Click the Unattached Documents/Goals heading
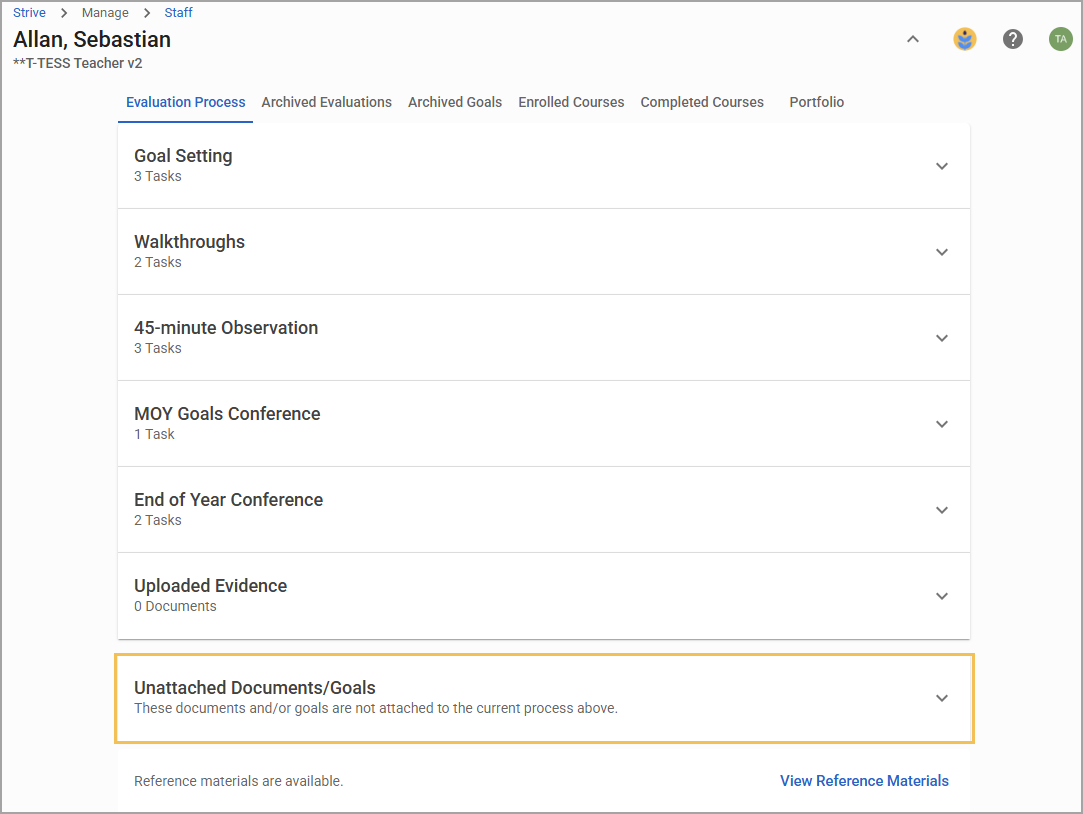The width and height of the screenshot is (1083, 814). click(255, 688)
